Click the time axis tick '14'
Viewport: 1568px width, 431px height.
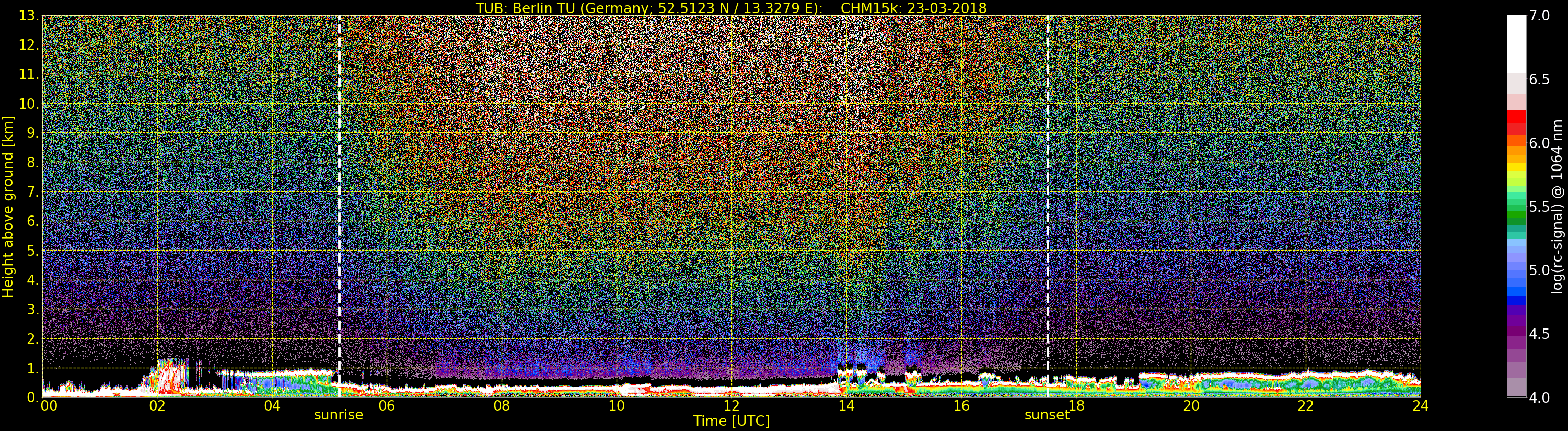point(846,406)
